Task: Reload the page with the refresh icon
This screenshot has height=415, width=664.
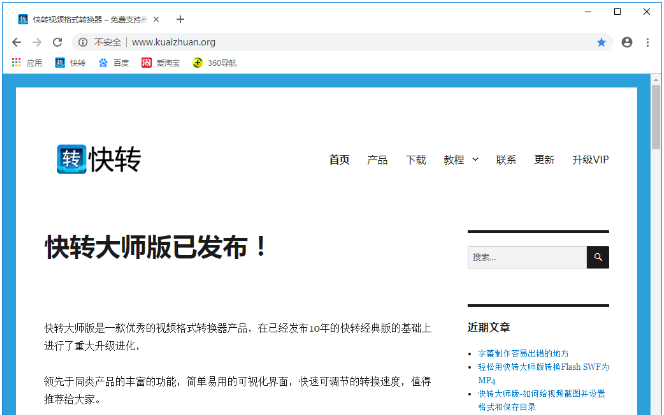Action: pyautogui.click(x=58, y=42)
